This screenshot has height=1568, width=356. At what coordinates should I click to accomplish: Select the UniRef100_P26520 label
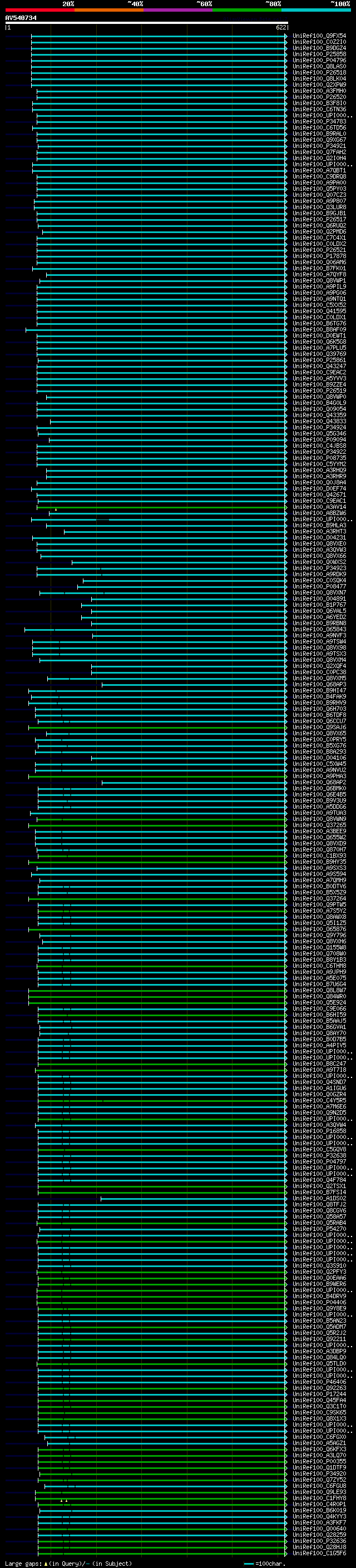tap(319, 97)
